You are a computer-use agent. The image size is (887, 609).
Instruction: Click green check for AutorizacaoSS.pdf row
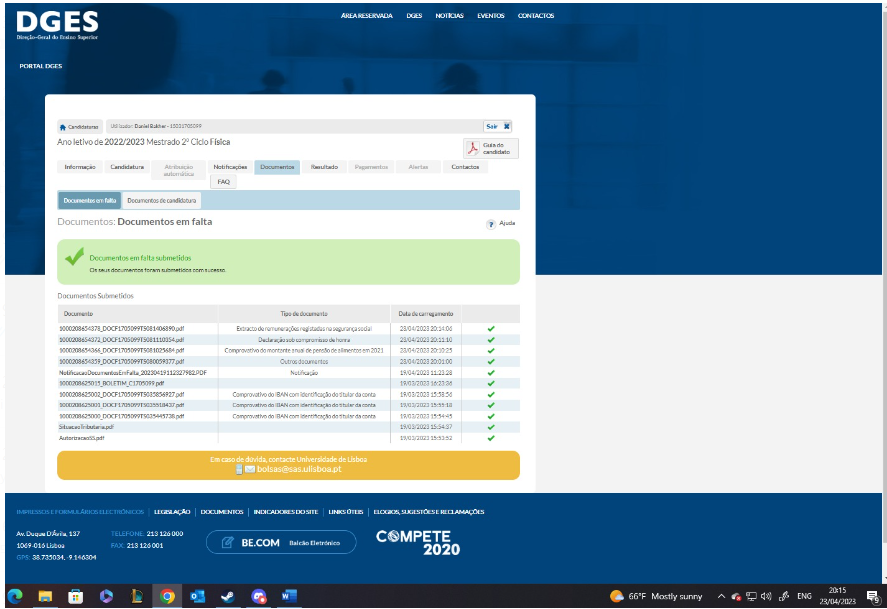pyautogui.click(x=491, y=438)
